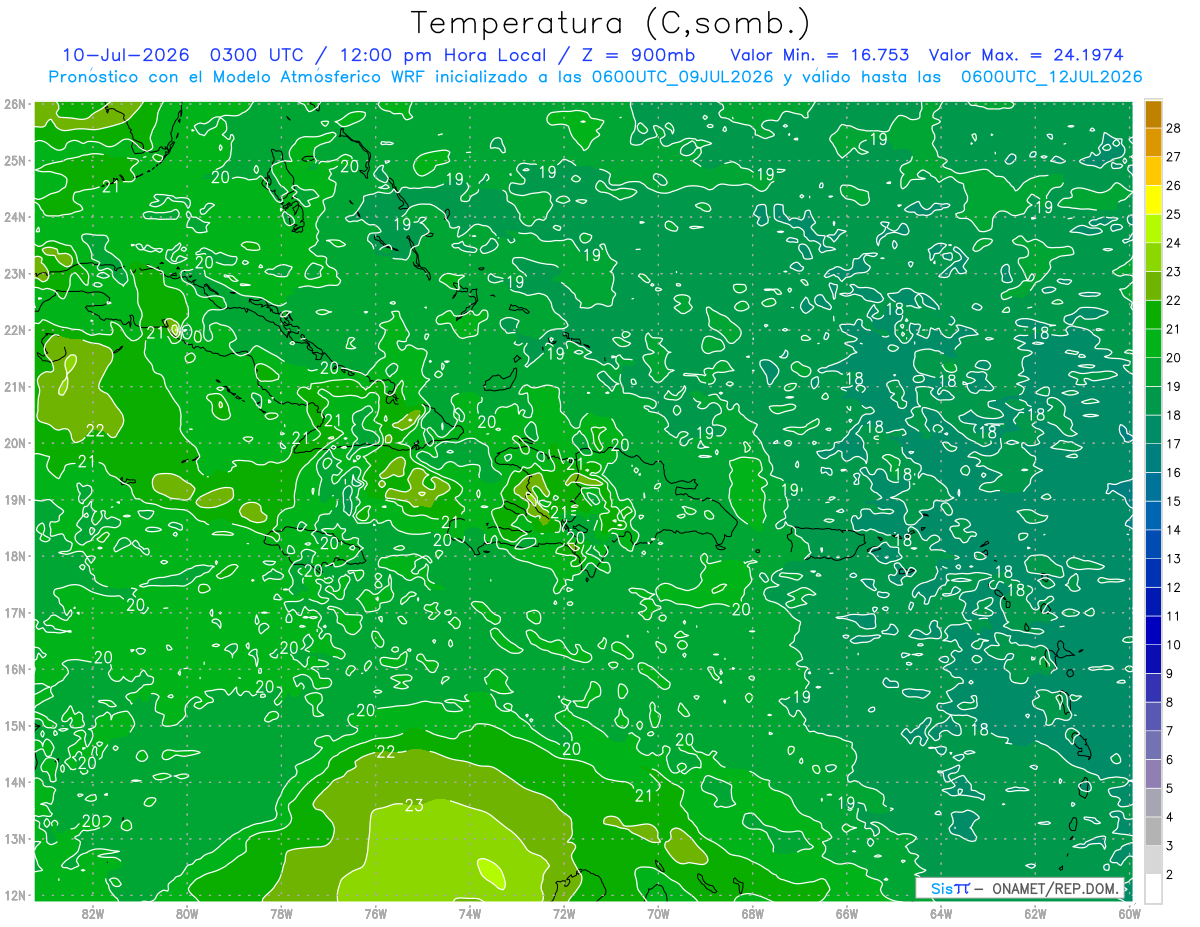Viewport: 1200px width, 927px height.
Task: Click the 25 value on the color scale
Action: pyautogui.click(x=1174, y=214)
